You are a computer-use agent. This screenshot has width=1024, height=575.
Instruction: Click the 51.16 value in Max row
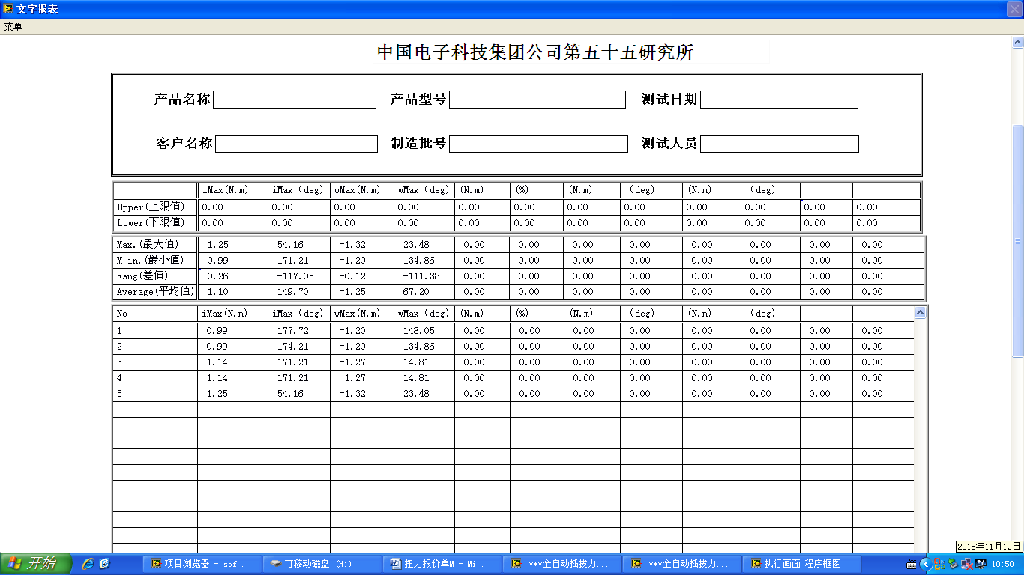(290, 244)
